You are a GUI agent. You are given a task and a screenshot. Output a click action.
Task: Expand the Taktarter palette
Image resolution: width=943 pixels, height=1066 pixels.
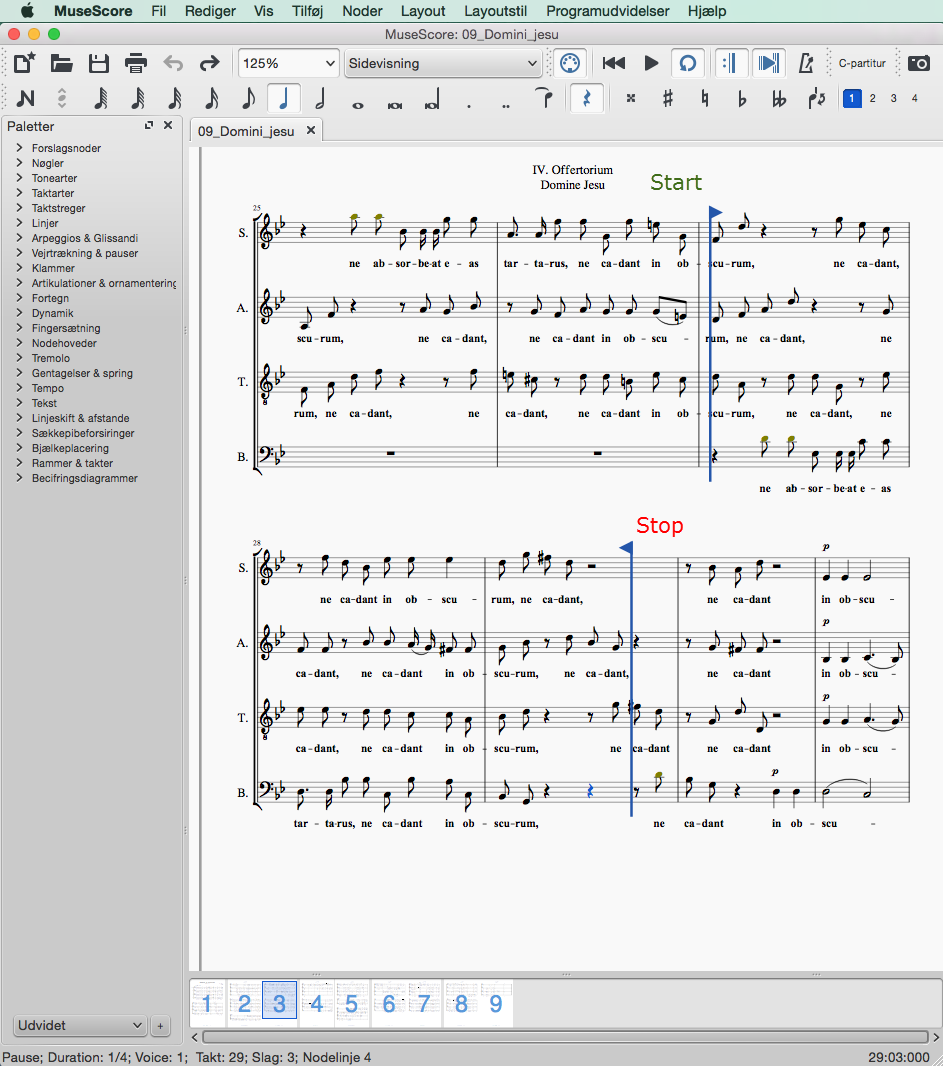[x=20, y=193]
